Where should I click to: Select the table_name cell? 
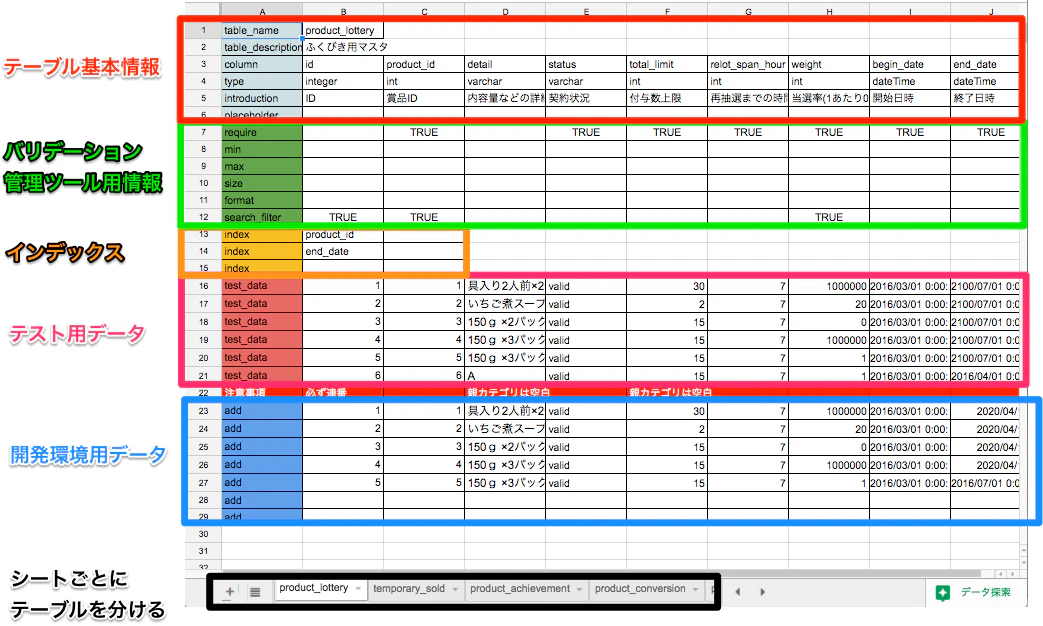pyautogui.click(x=262, y=31)
